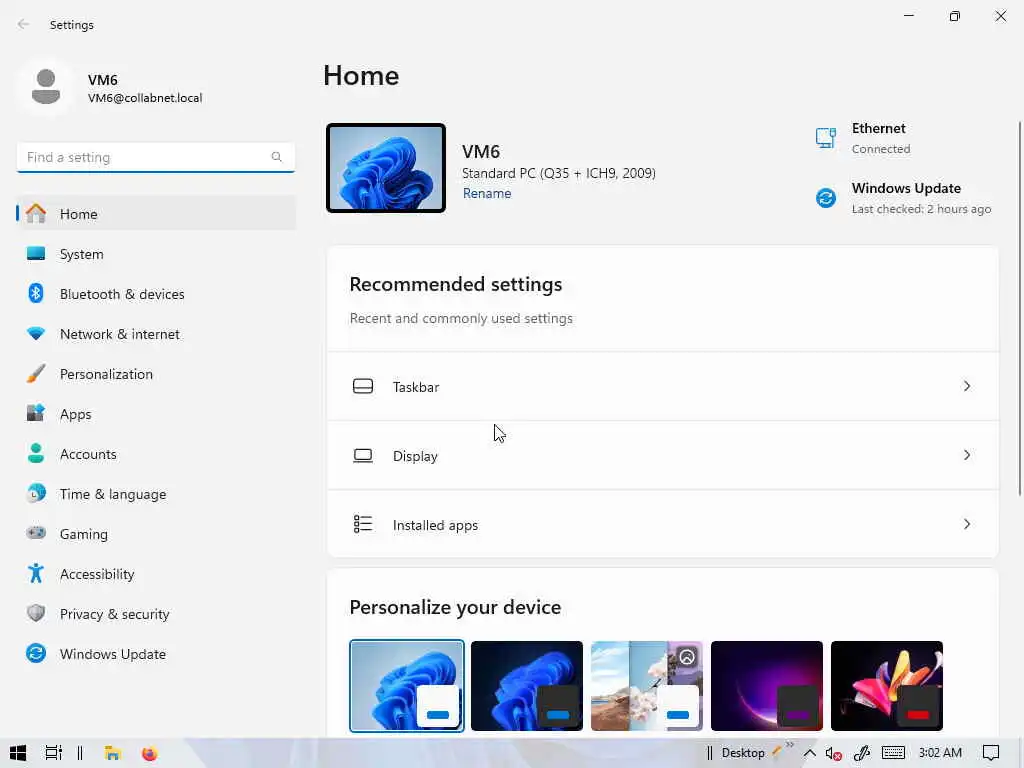Select the dark Windows bloom theme
This screenshot has height=768, width=1024.
pos(526,686)
